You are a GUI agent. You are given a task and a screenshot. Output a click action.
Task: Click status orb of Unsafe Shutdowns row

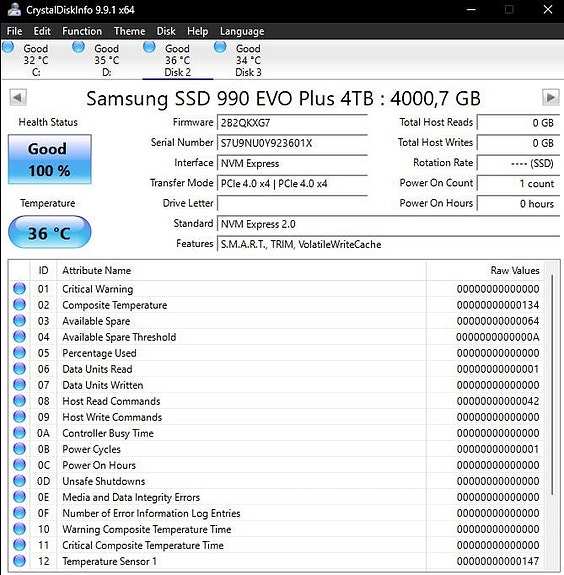(19, 481)
